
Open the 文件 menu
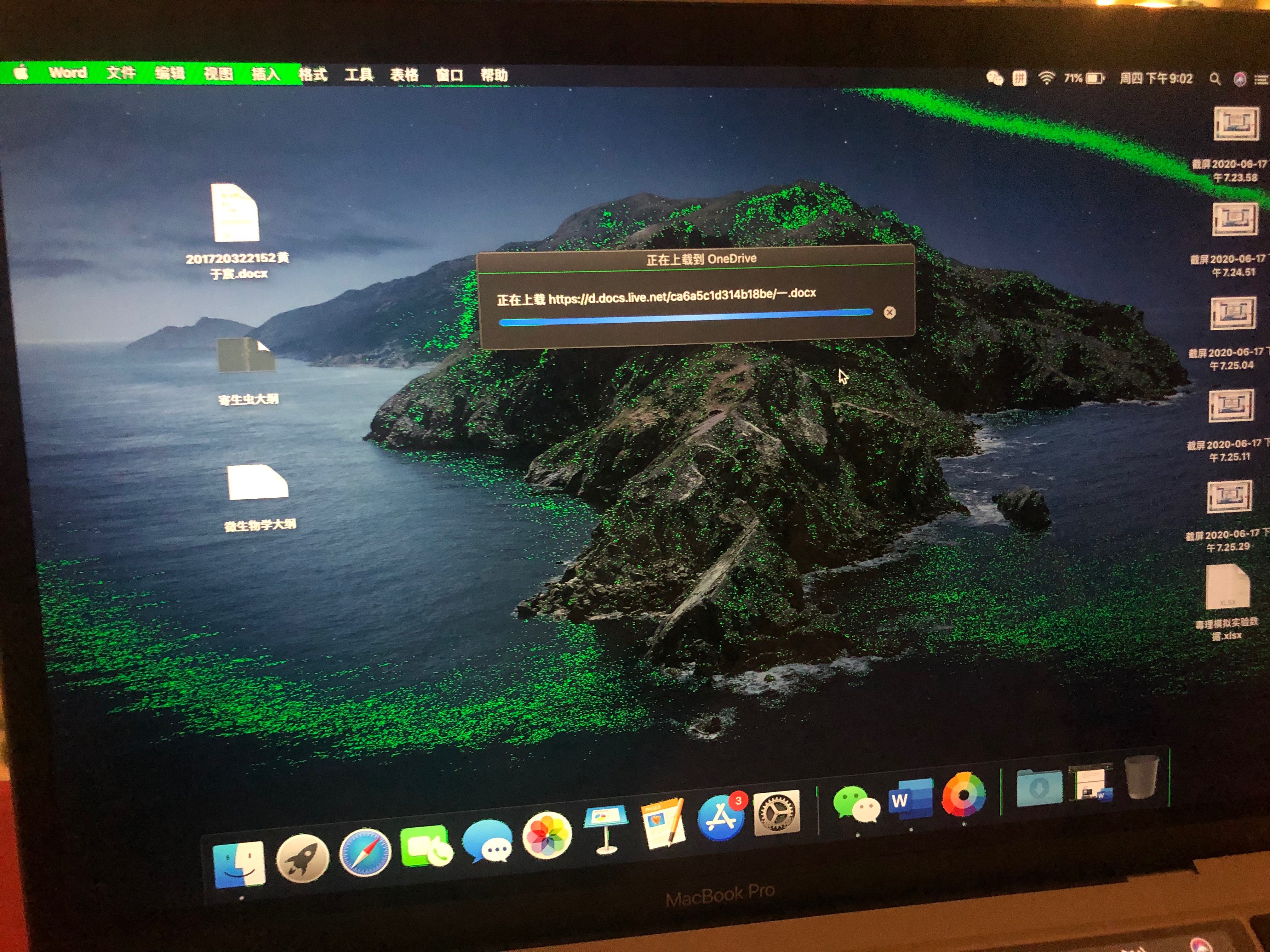point(121,73)
